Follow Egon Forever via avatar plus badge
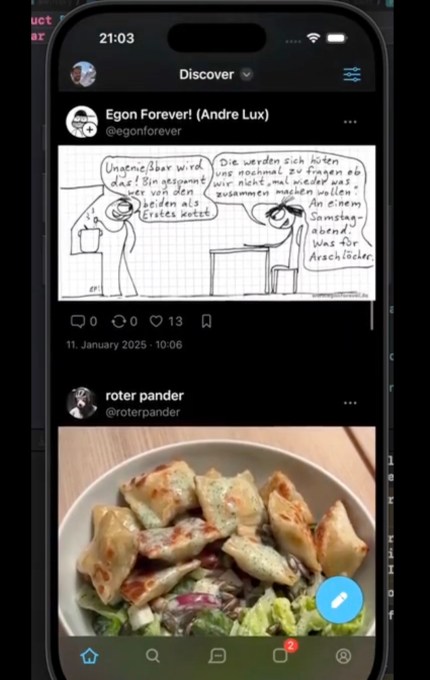The height and width of the screenshot is (680, 430). pyautogui.click(x=90, y=129)
